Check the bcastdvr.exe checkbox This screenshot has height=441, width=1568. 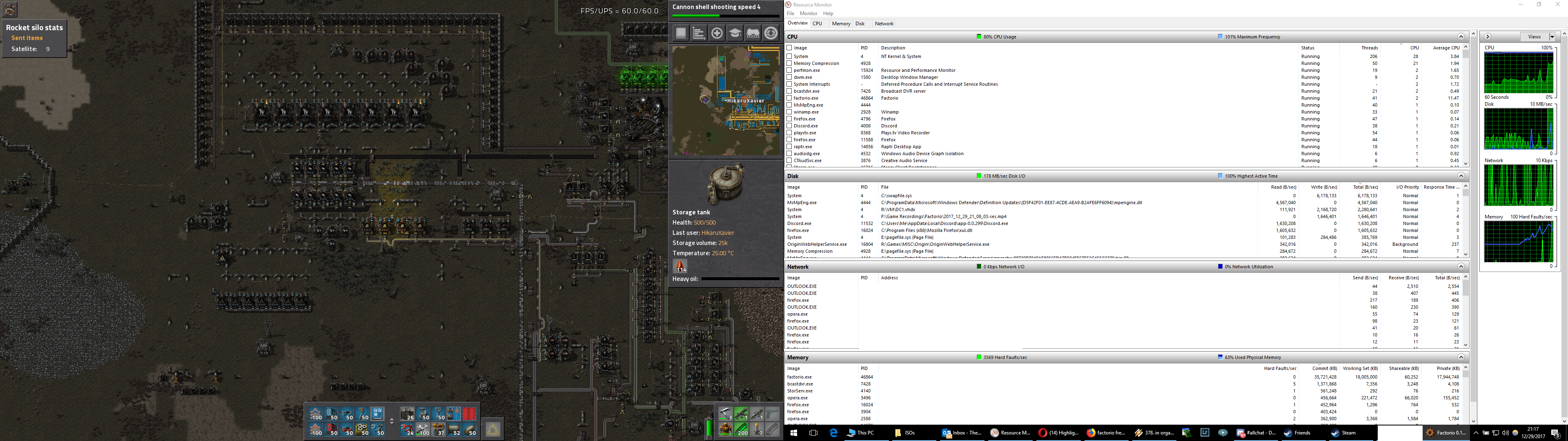789,91
